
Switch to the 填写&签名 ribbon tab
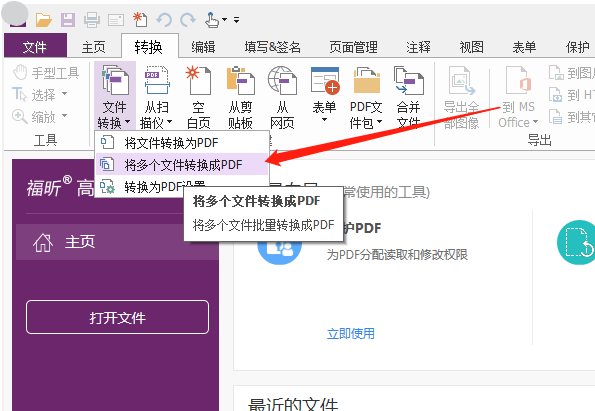pyautogui.click(x=272, y=47)
